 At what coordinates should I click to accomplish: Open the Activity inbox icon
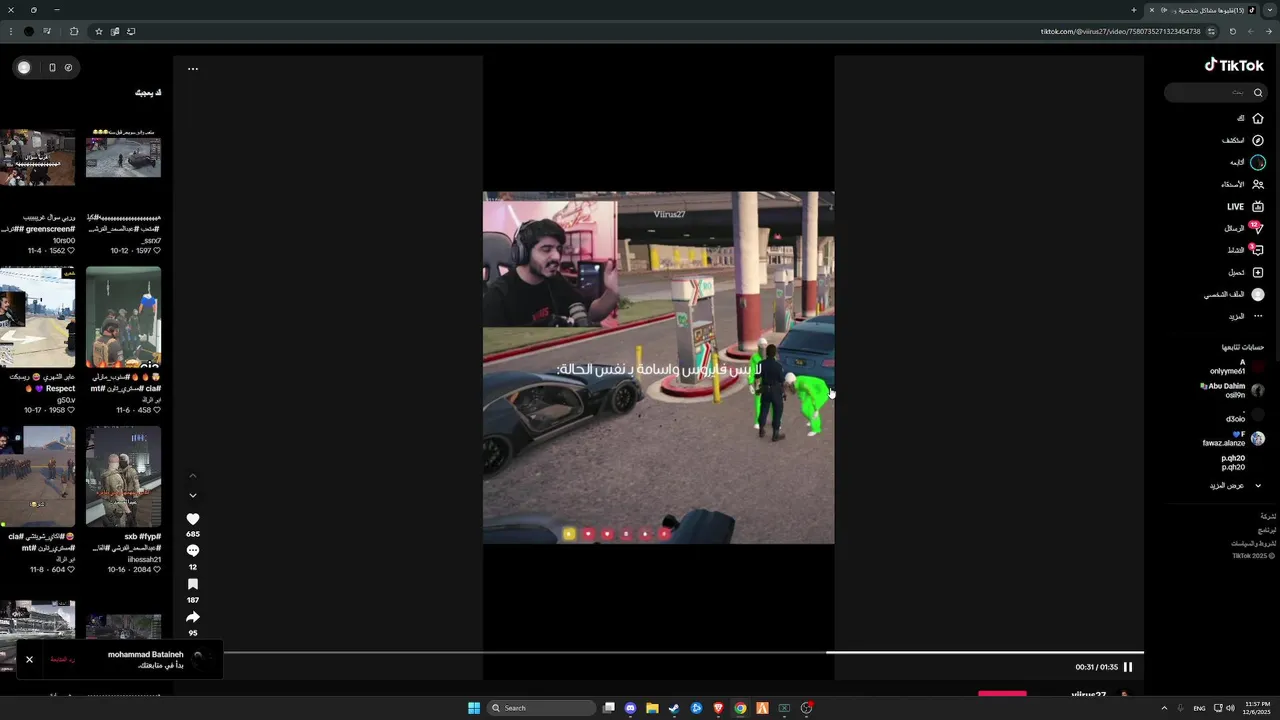click(1257, 250)
